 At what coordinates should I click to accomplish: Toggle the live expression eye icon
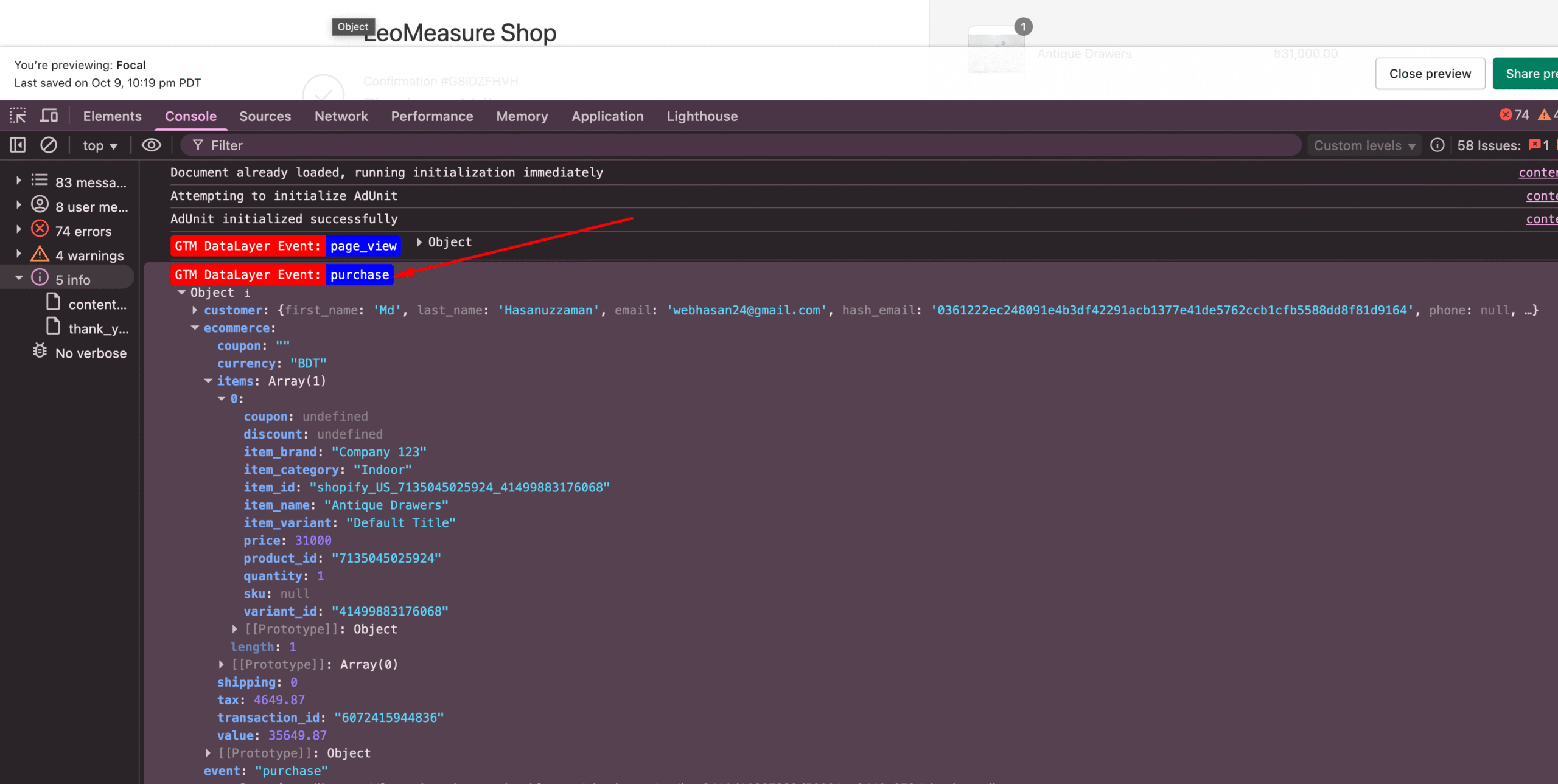pyautogui.click(x=152, y=145)
